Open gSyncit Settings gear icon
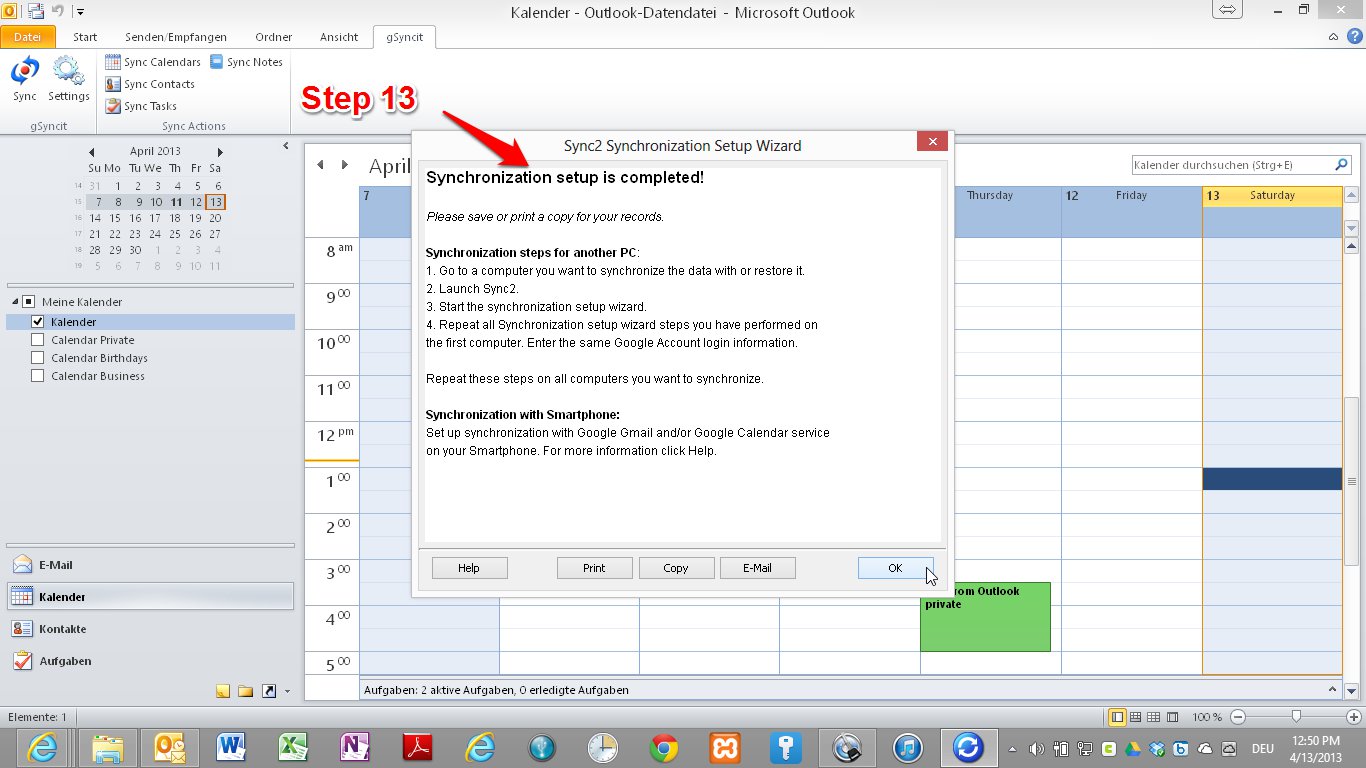Viewport: 1366px width, 768px height. click(68, 79)
